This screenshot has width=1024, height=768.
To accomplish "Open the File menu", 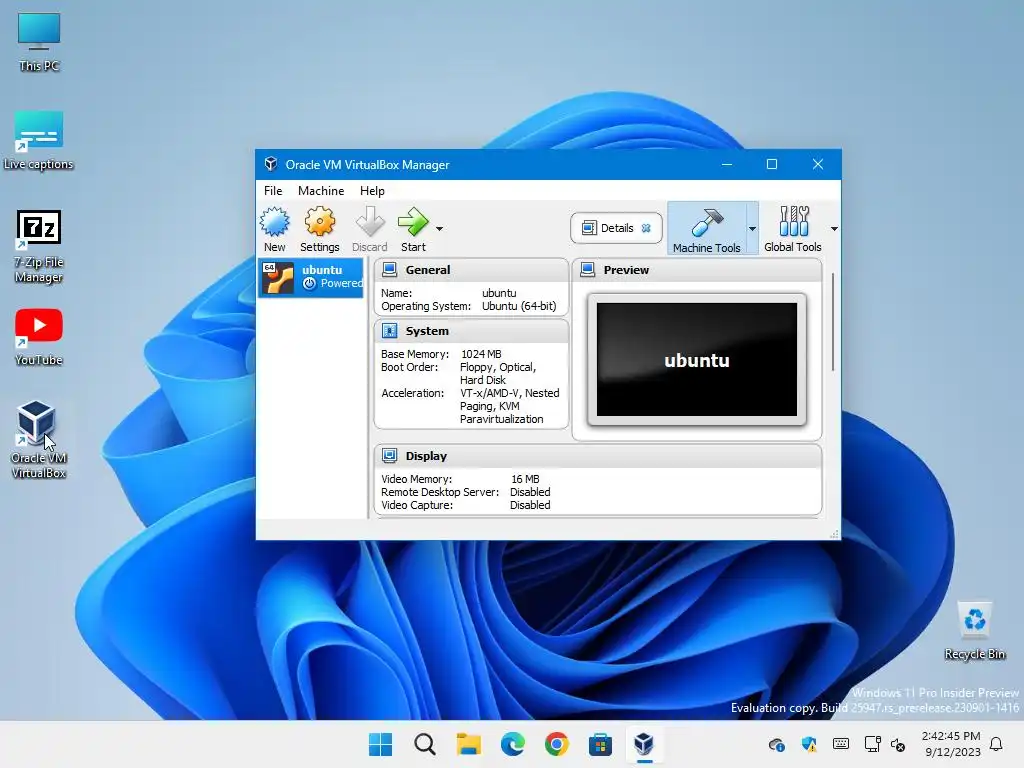I will tap(273, 191).
